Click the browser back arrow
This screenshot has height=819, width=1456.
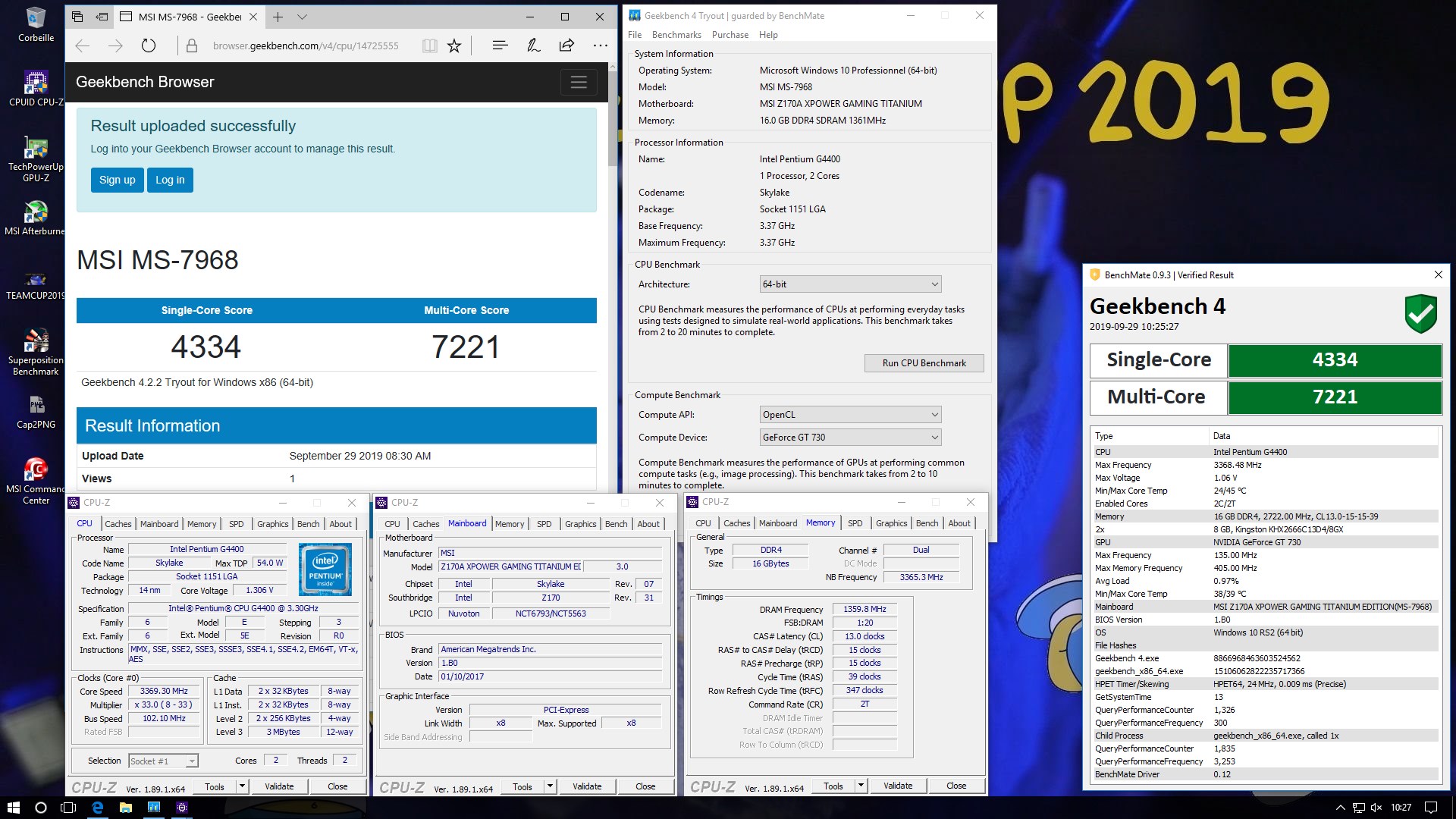pos(83,45)
